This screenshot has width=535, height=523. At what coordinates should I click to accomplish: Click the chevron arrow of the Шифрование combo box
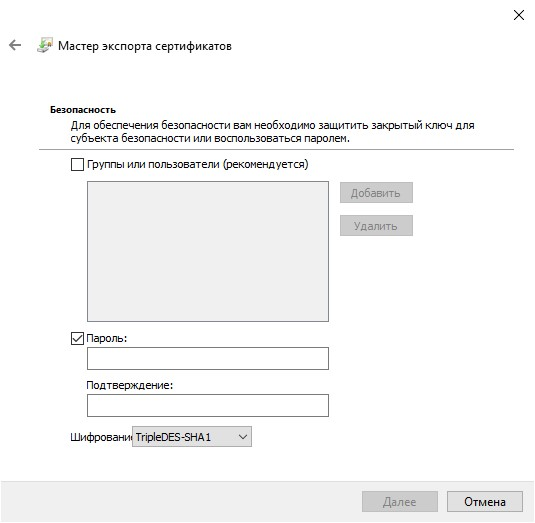[x=243, y=437]
